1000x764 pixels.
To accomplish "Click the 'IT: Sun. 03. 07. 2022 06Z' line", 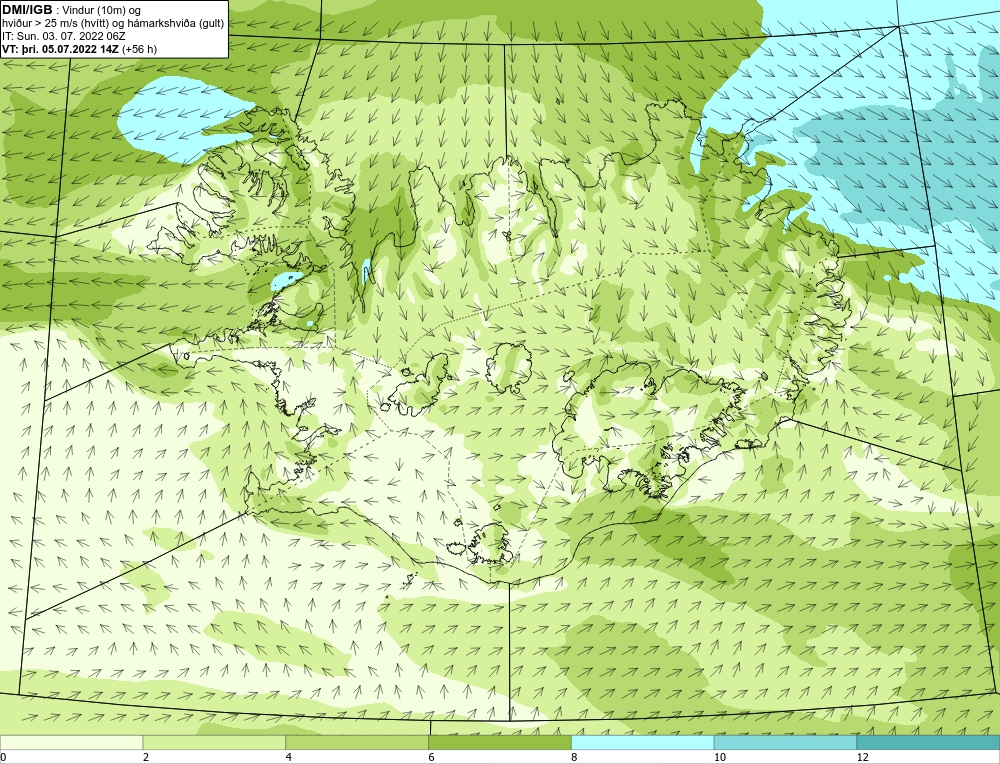I will [x=64, y=36].
